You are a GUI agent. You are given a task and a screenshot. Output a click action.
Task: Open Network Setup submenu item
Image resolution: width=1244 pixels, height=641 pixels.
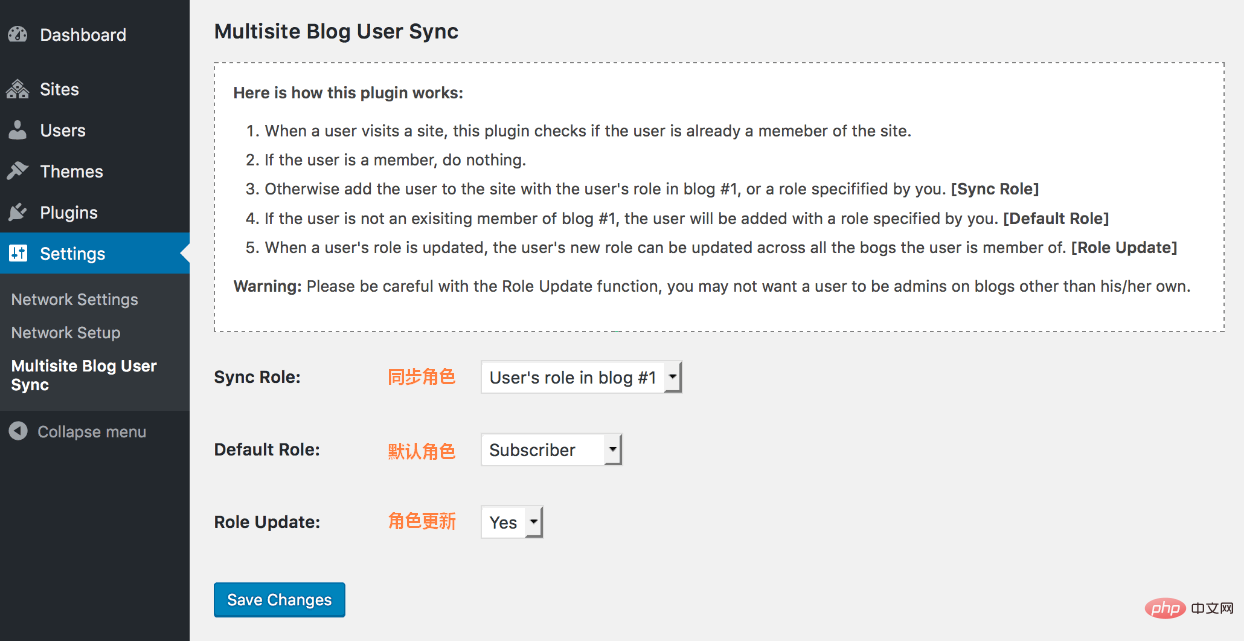coord(66,332)
